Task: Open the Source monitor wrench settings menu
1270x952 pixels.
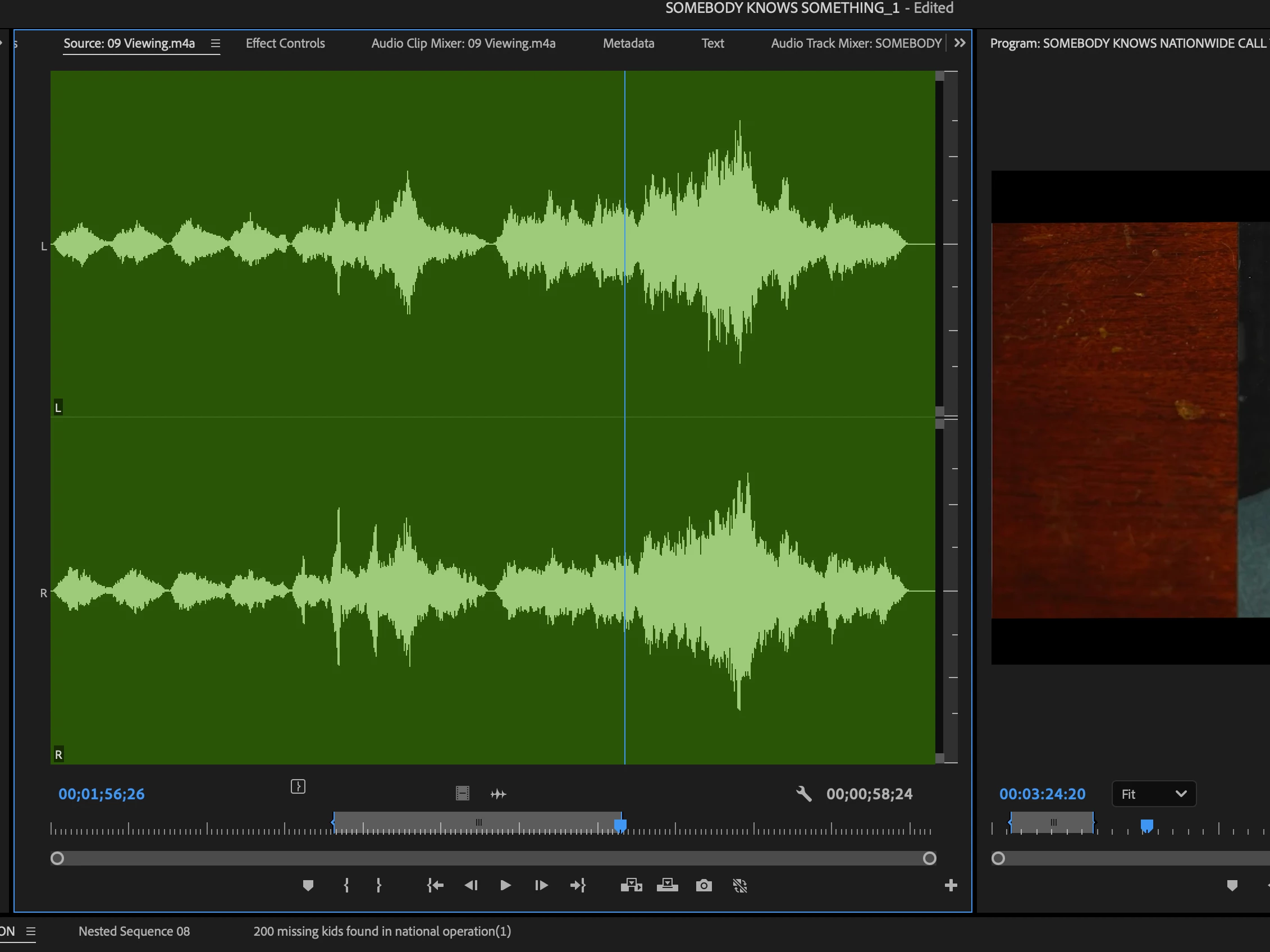Action: 804,794
